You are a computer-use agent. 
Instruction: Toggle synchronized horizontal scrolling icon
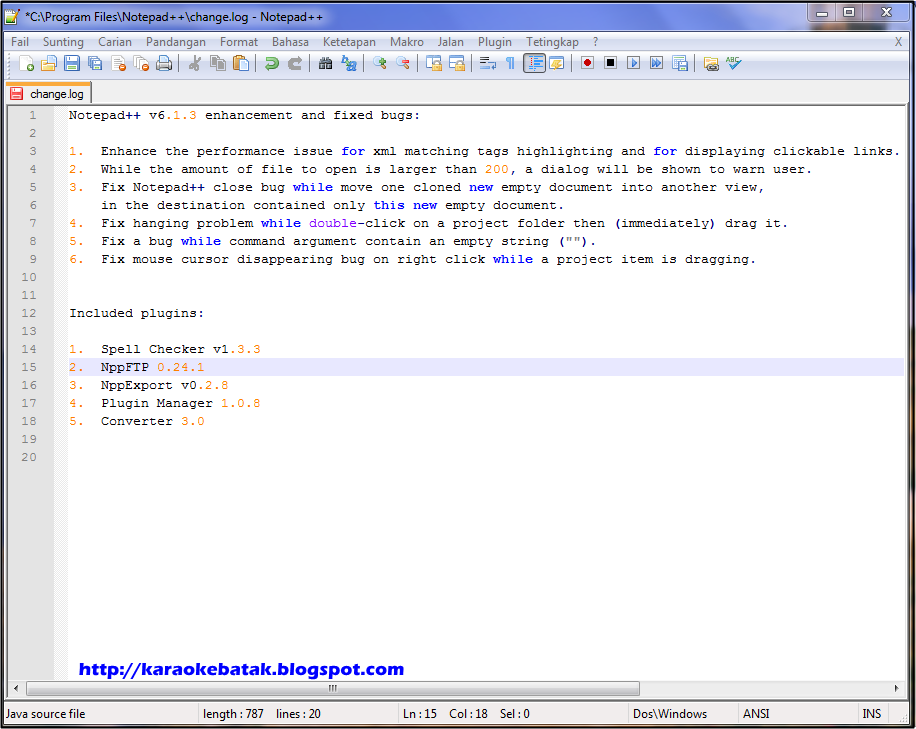(x=456, y=63)
